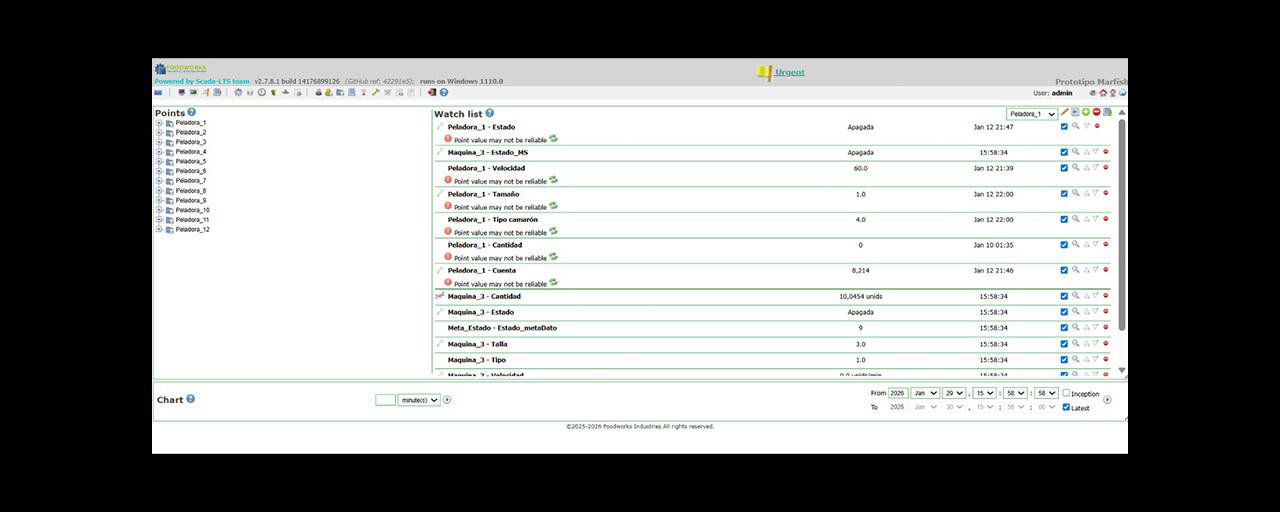The image size is (1280, 512).
Task: Expand the Peladora_5 tree node
Action: click(159, 161)
